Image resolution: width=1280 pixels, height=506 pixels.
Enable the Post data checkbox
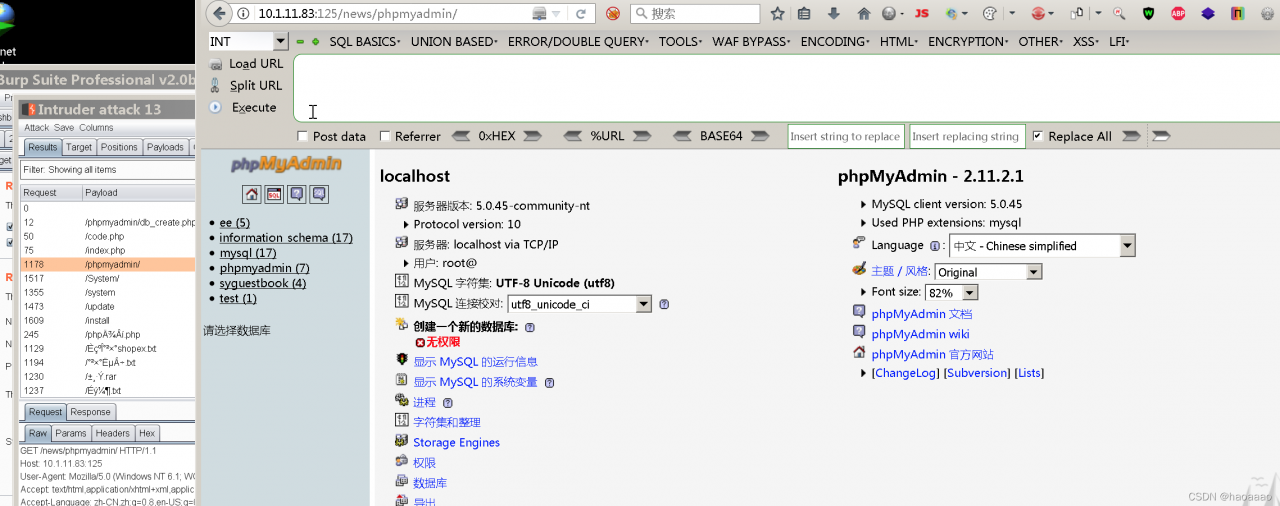coord(303,136)
